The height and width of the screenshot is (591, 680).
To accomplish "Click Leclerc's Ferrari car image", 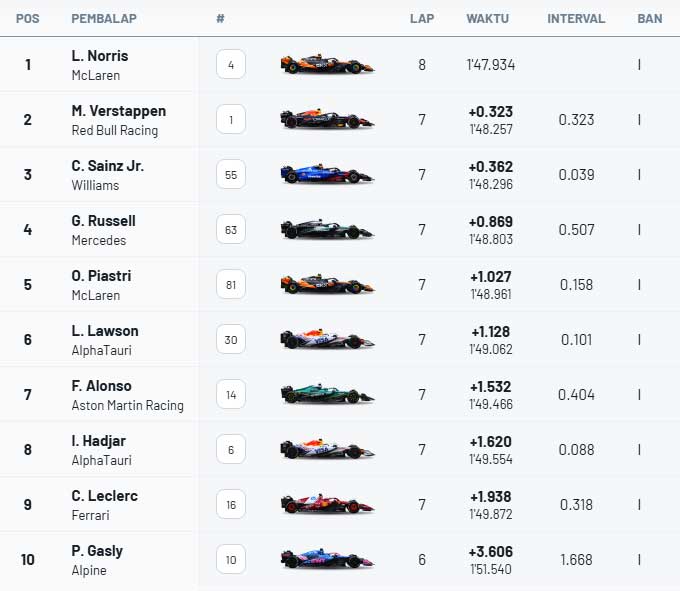I will point(327,505).
